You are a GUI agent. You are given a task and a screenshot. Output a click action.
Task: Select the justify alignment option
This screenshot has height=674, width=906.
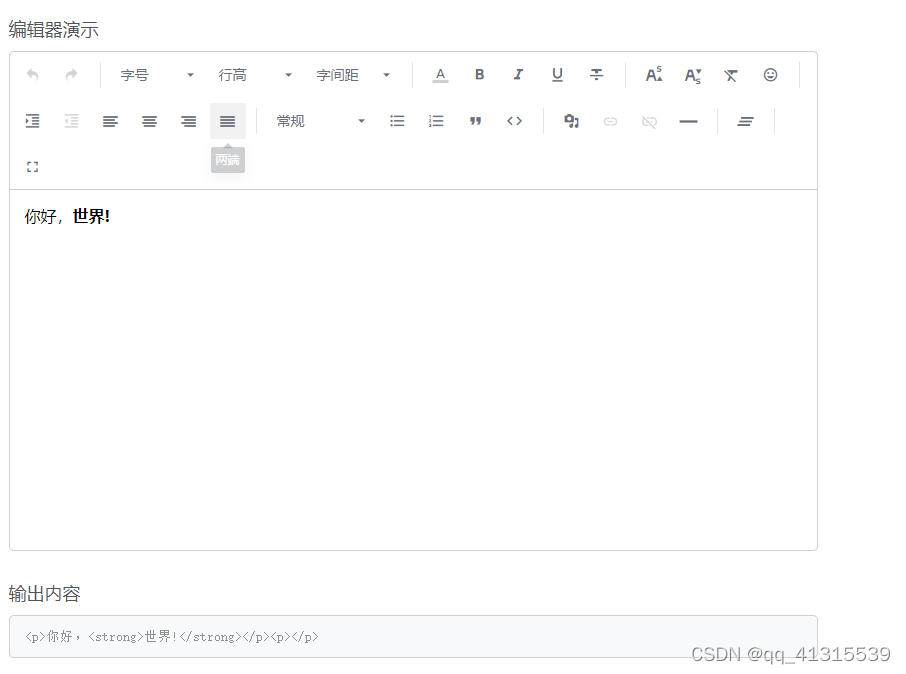227,120
